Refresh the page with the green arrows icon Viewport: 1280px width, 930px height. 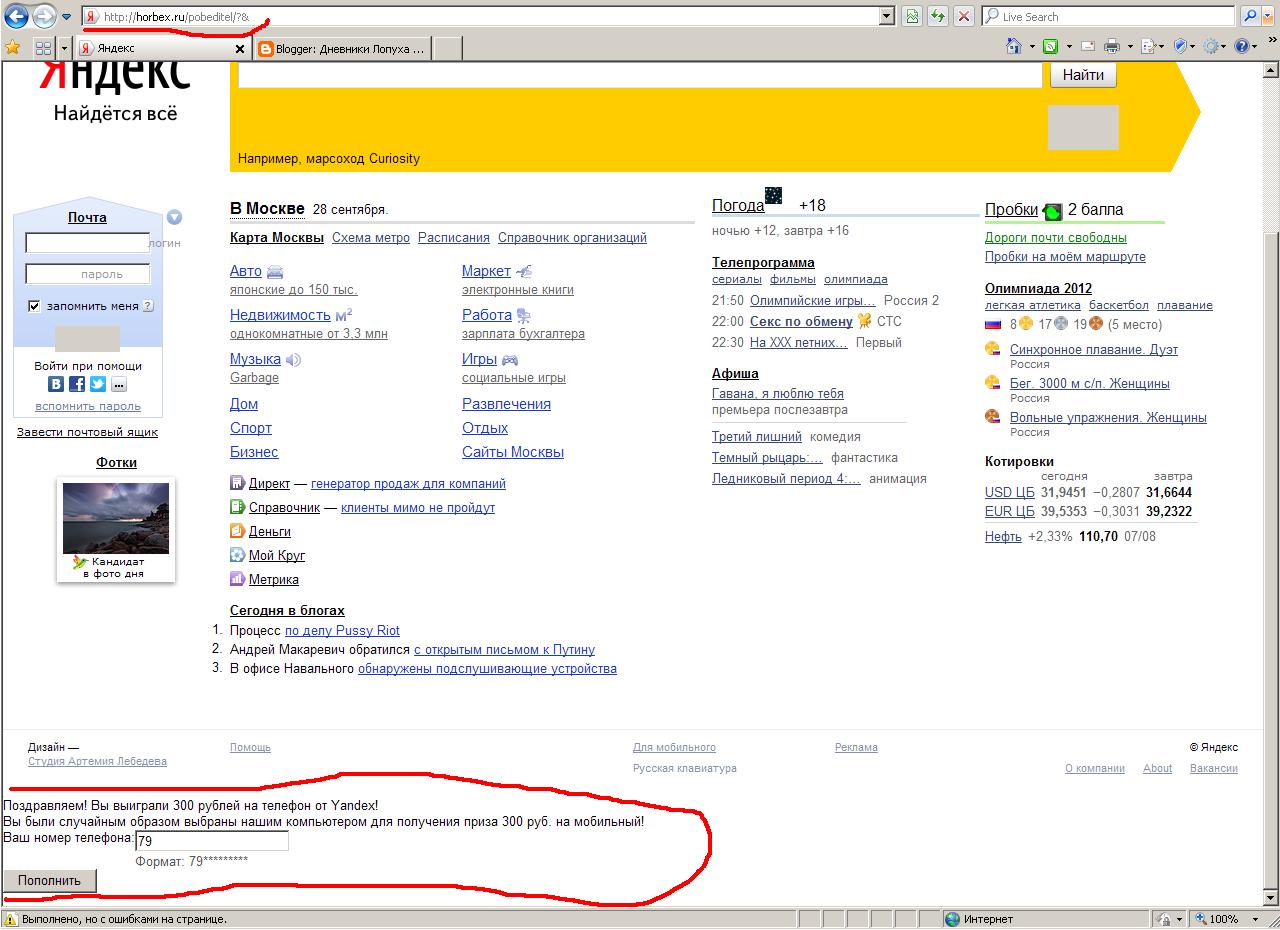tap(938, 16)
